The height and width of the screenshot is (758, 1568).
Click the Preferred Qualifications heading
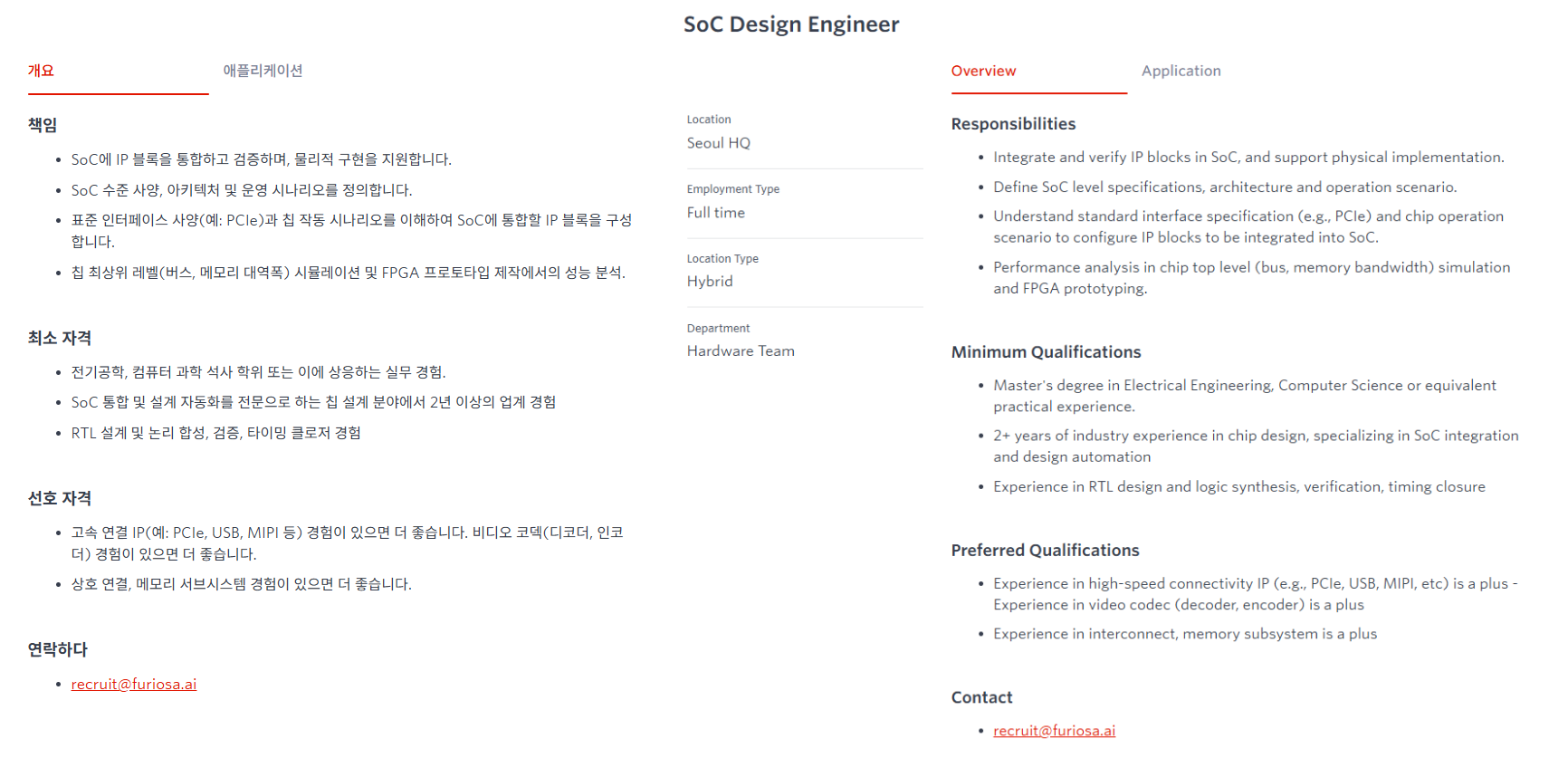click(x=1045, y=551)
